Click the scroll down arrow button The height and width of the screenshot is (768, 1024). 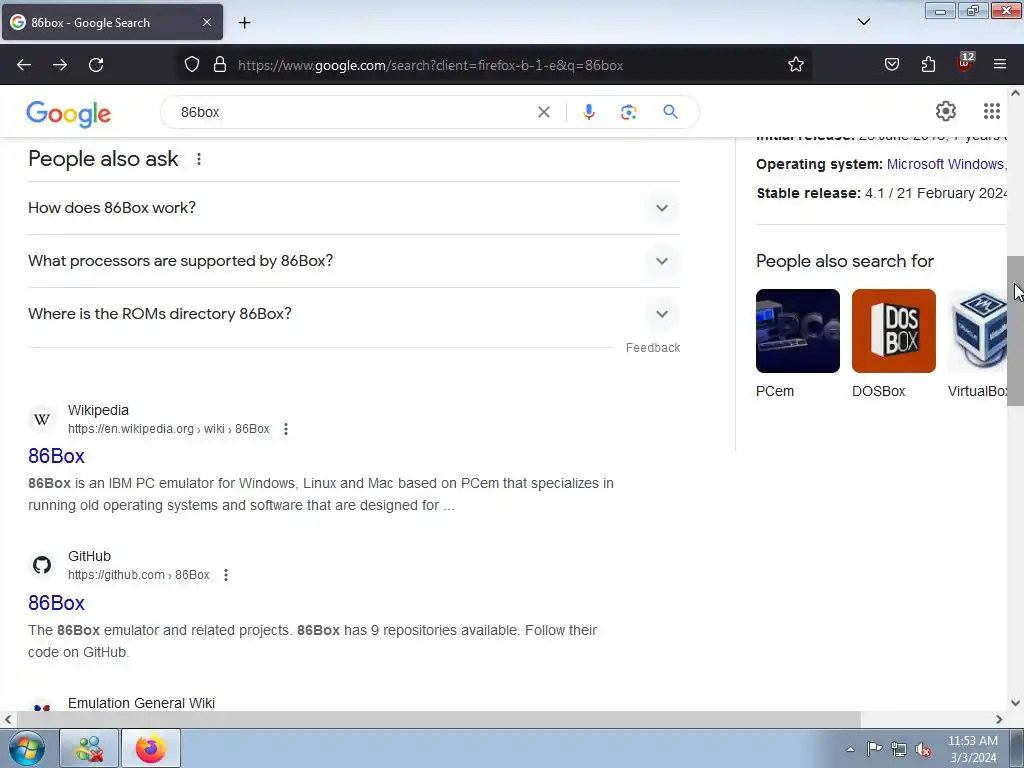[1015, 703]
